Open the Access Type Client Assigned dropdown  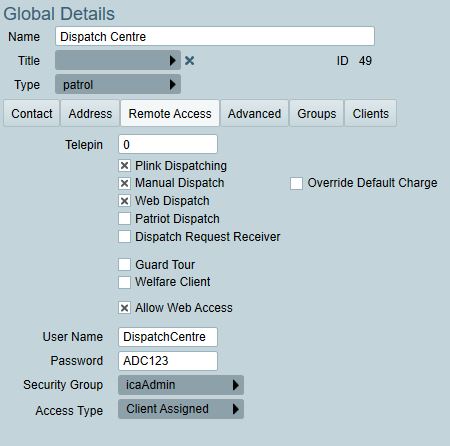tap(181, 409)
